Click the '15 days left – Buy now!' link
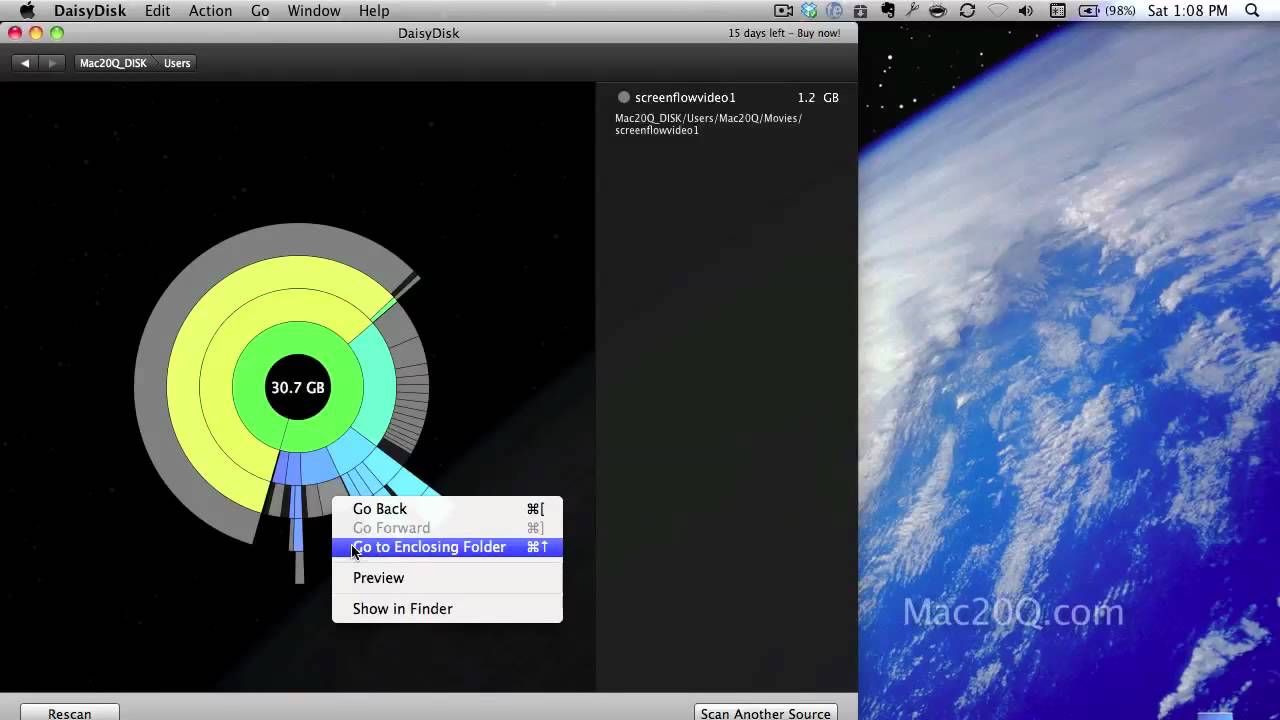 pyautogui.click(x=784, y=33)
